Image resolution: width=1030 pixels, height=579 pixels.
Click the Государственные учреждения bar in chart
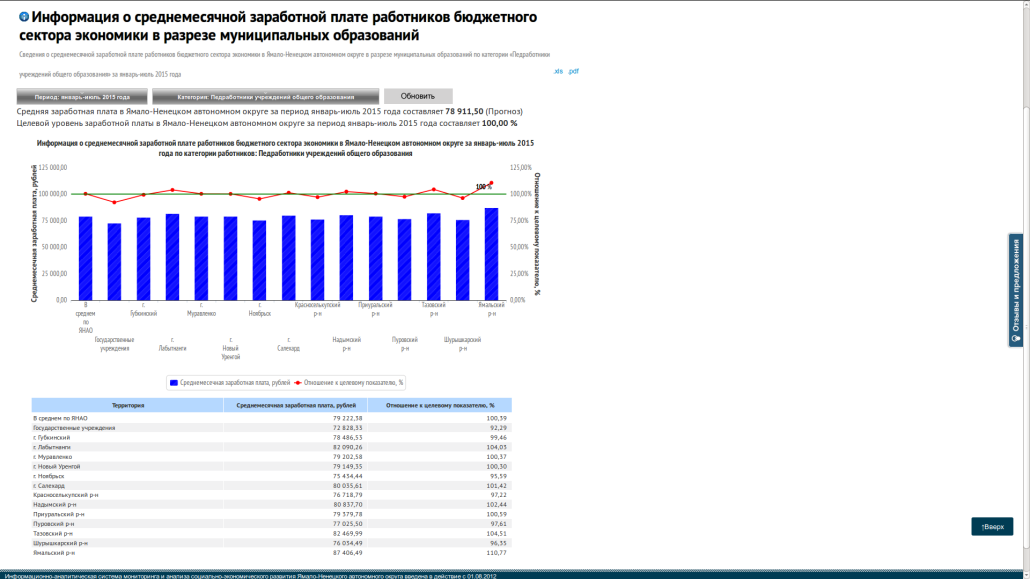(x=114, y=262)
